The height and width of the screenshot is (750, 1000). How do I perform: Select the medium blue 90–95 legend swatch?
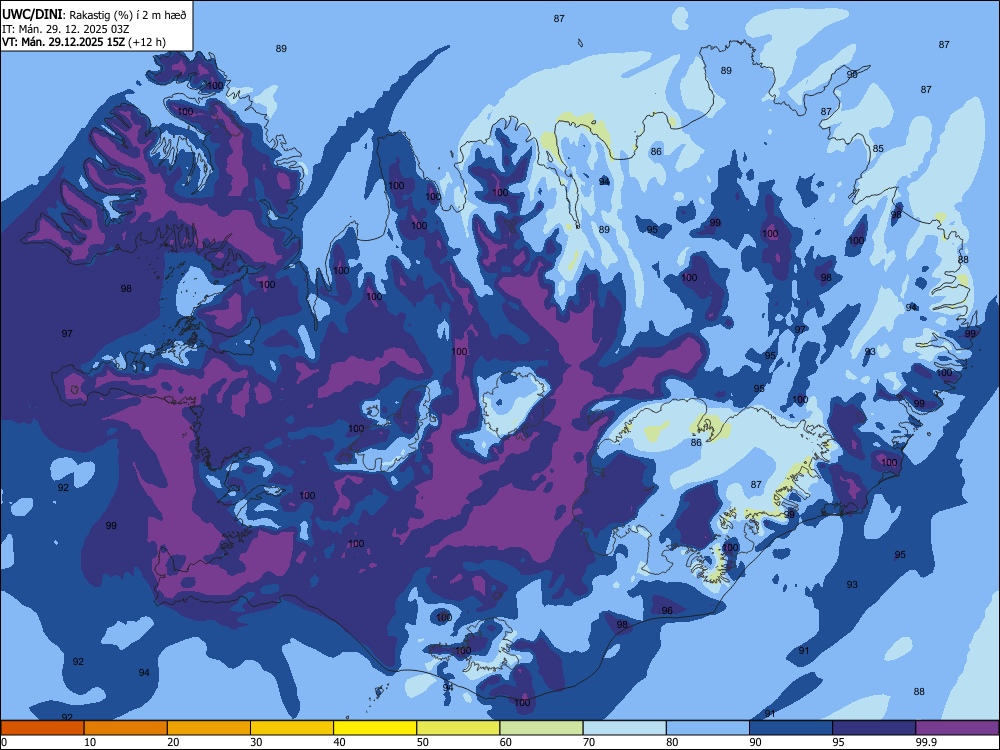click(791, 728)
